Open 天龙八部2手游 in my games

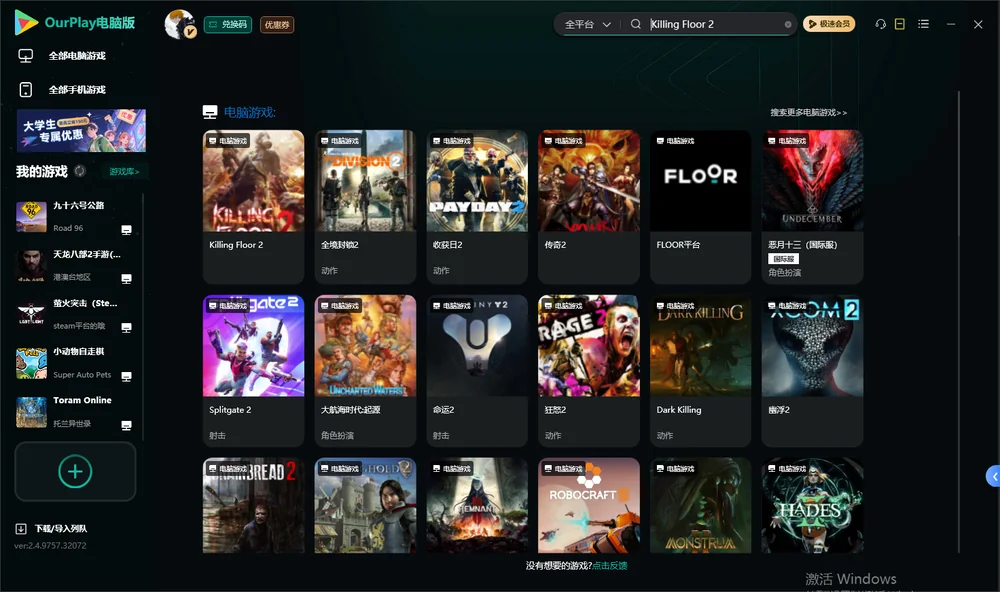click(73, 265)
